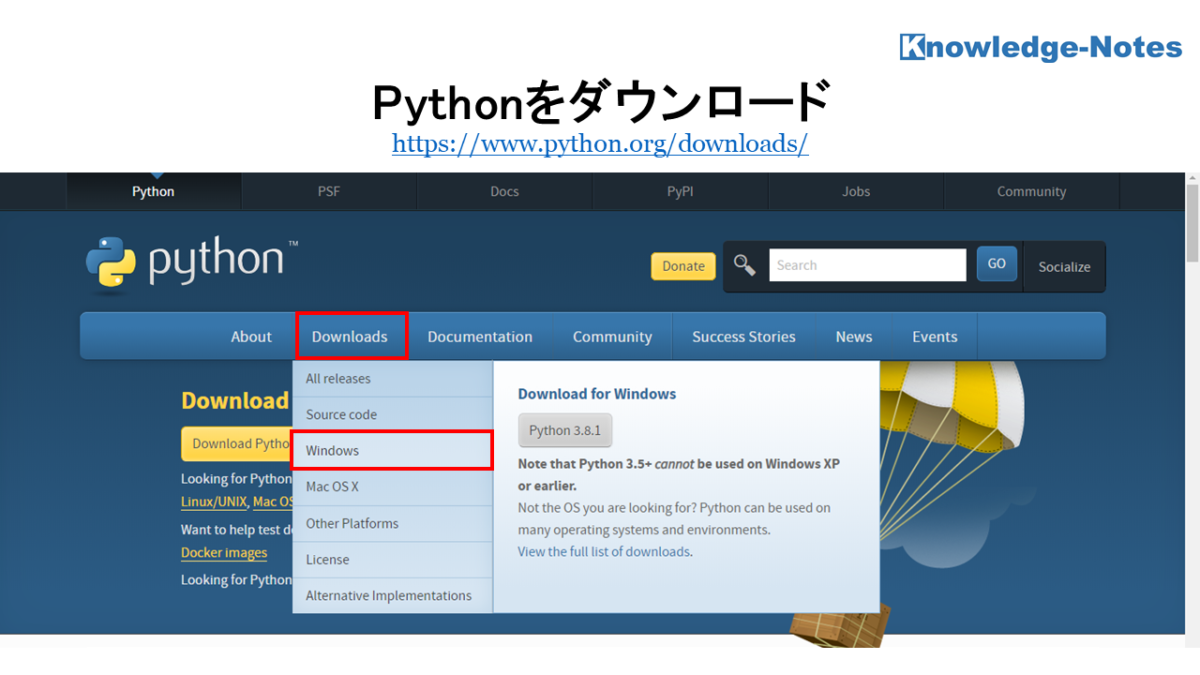Screen dimensions: 1200x675
Task: Open the Linux/UNIX link
Action: pyautogui.click(x=214, y=502)
